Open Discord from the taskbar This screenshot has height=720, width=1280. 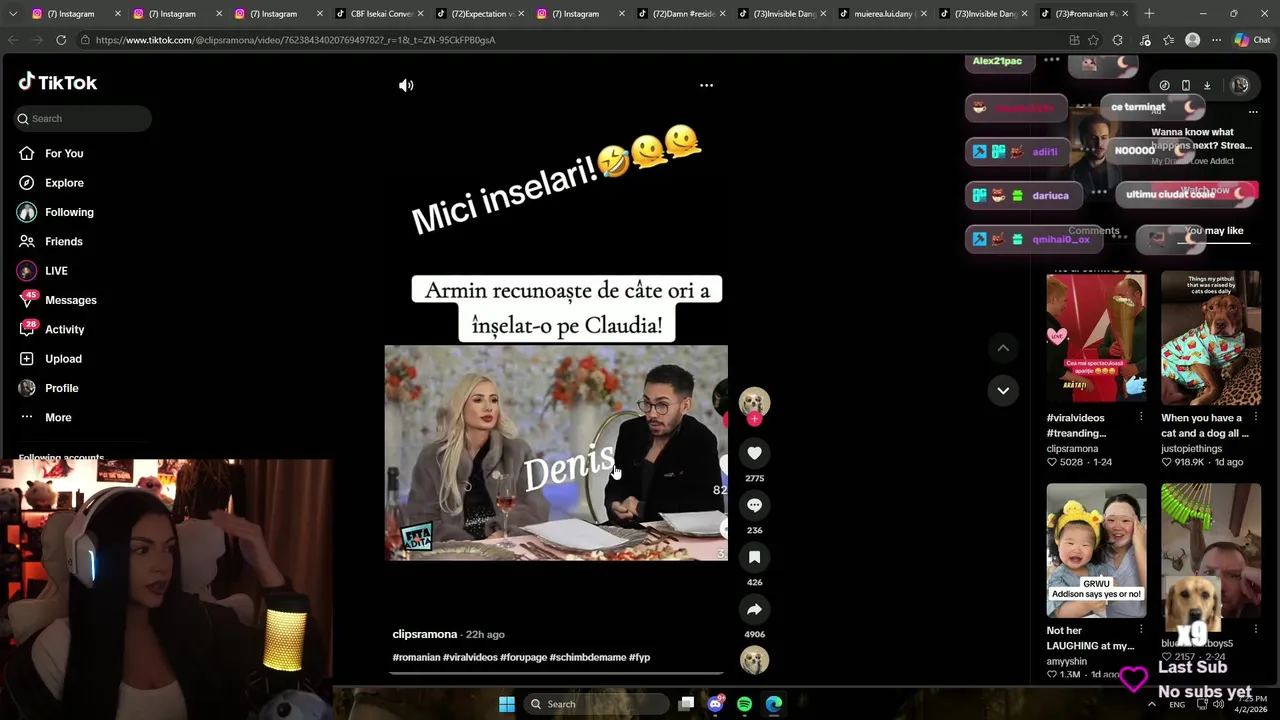click(715, 704)
